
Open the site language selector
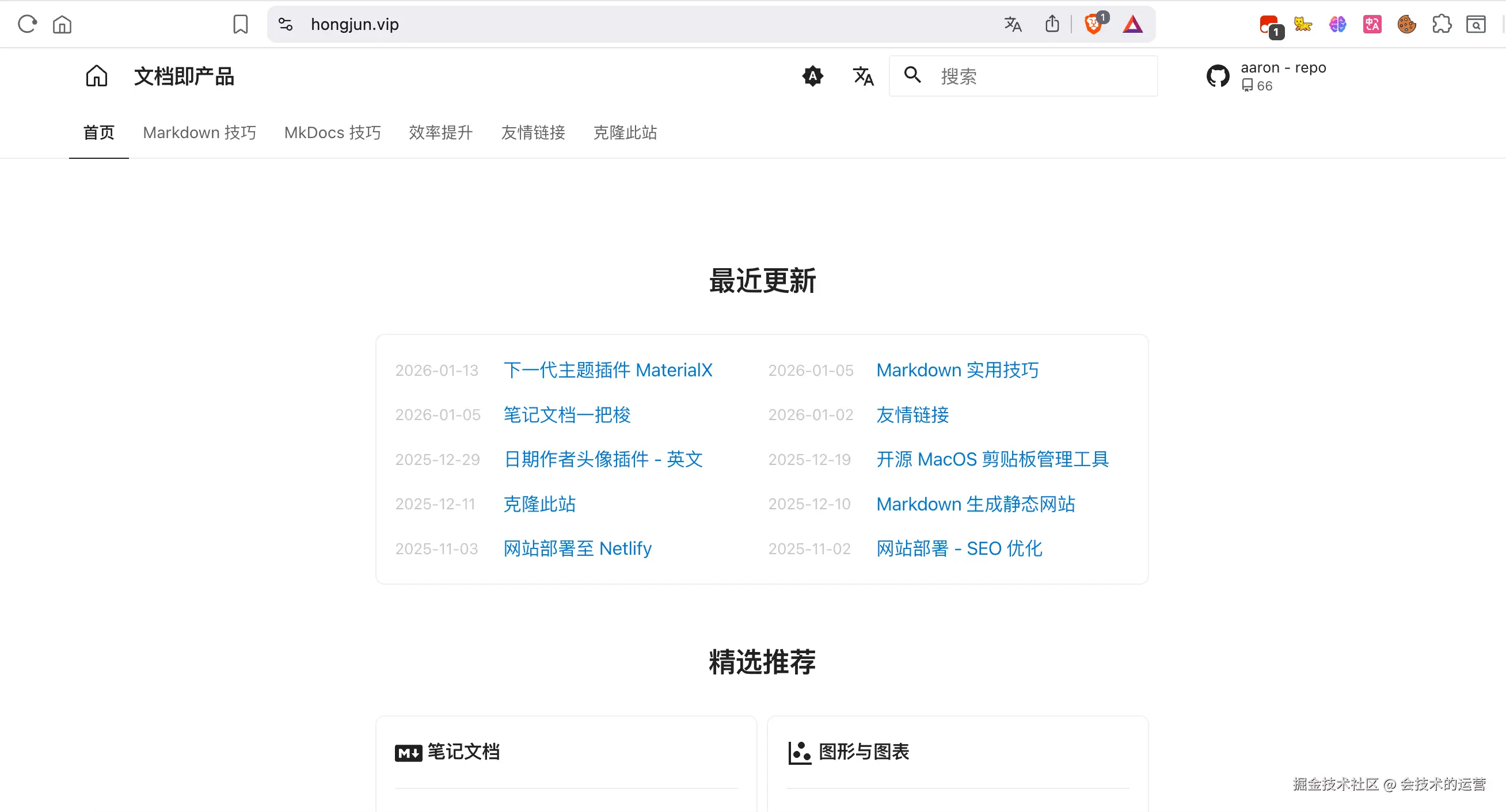[863, 76]
